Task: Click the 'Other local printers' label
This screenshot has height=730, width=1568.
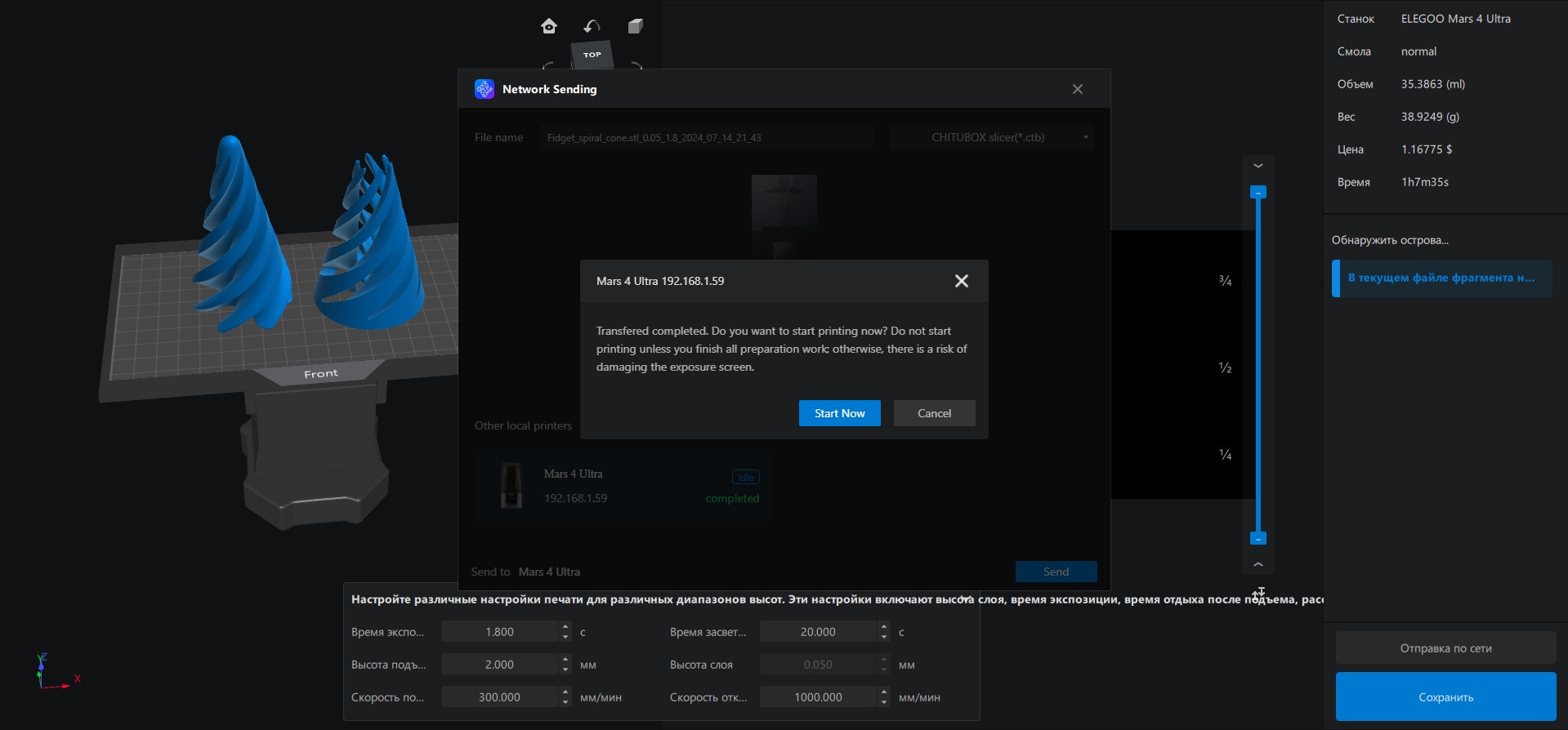Action: click(523, 425)
